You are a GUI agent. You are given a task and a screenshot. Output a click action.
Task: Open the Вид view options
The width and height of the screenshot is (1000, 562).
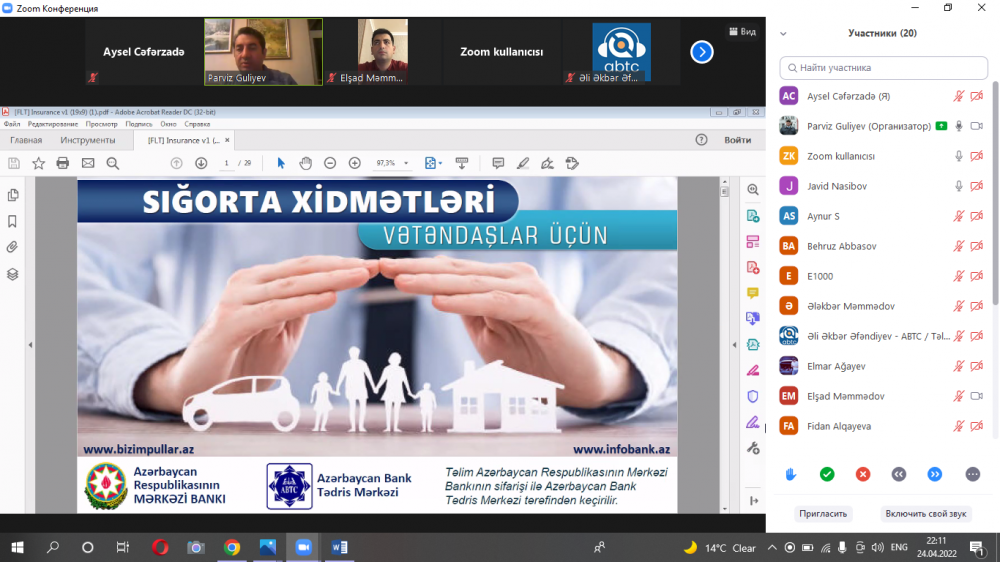coord(743,31)
